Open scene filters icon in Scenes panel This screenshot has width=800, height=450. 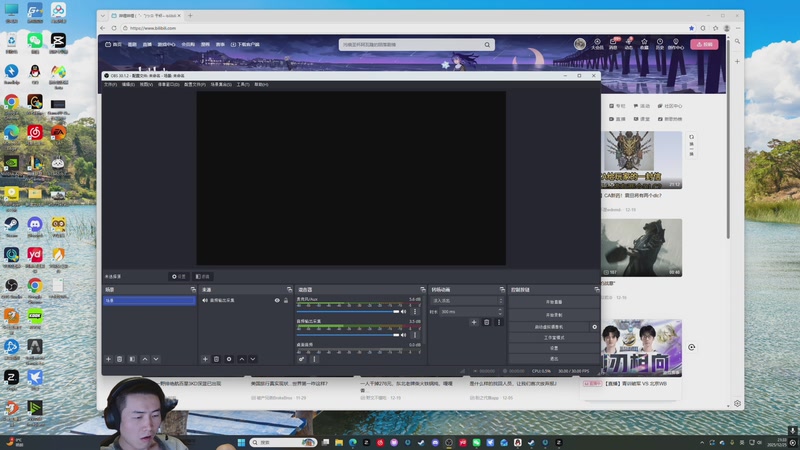132,359
